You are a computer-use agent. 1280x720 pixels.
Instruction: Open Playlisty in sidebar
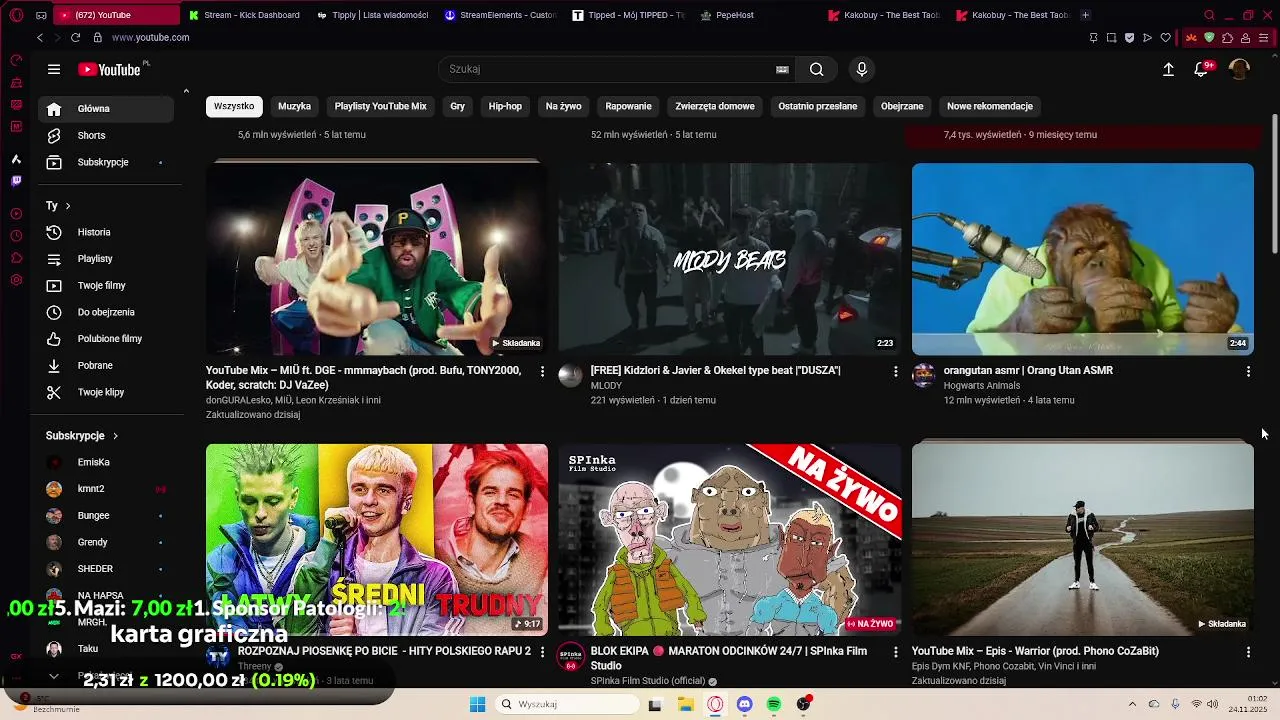click(106, 259)
